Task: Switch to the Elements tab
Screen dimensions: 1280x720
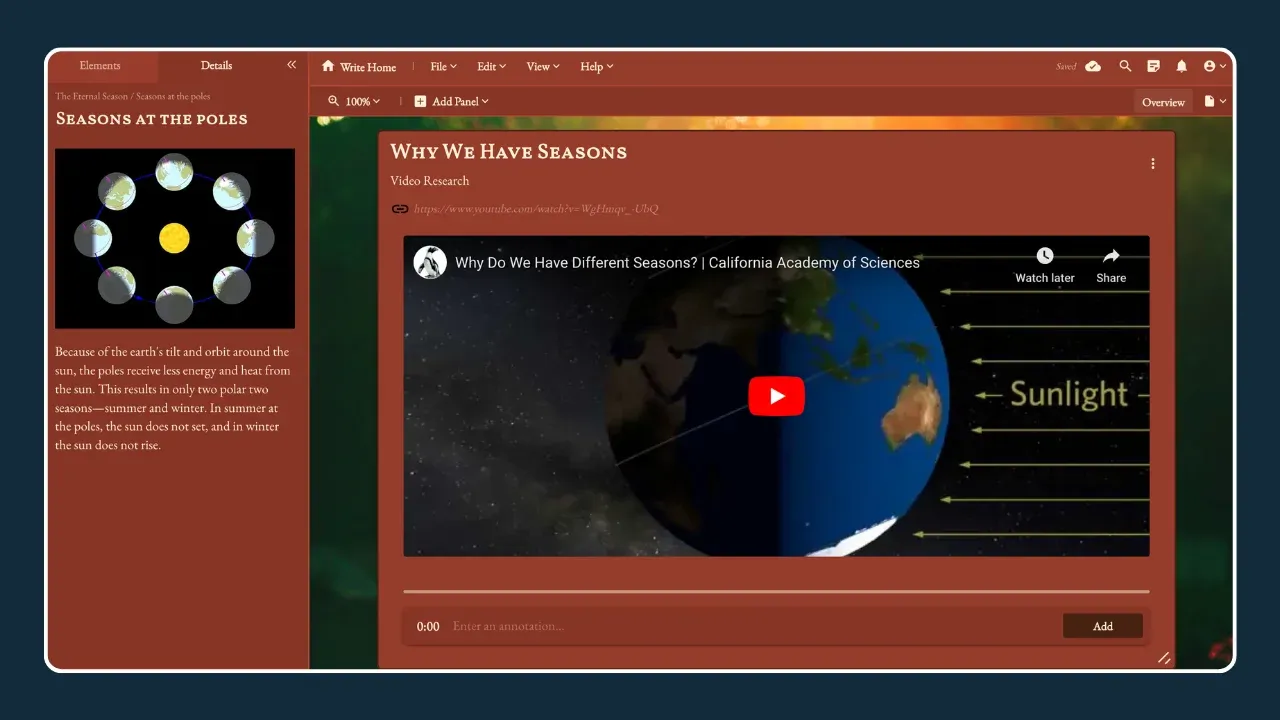Action: pos(100,66)
